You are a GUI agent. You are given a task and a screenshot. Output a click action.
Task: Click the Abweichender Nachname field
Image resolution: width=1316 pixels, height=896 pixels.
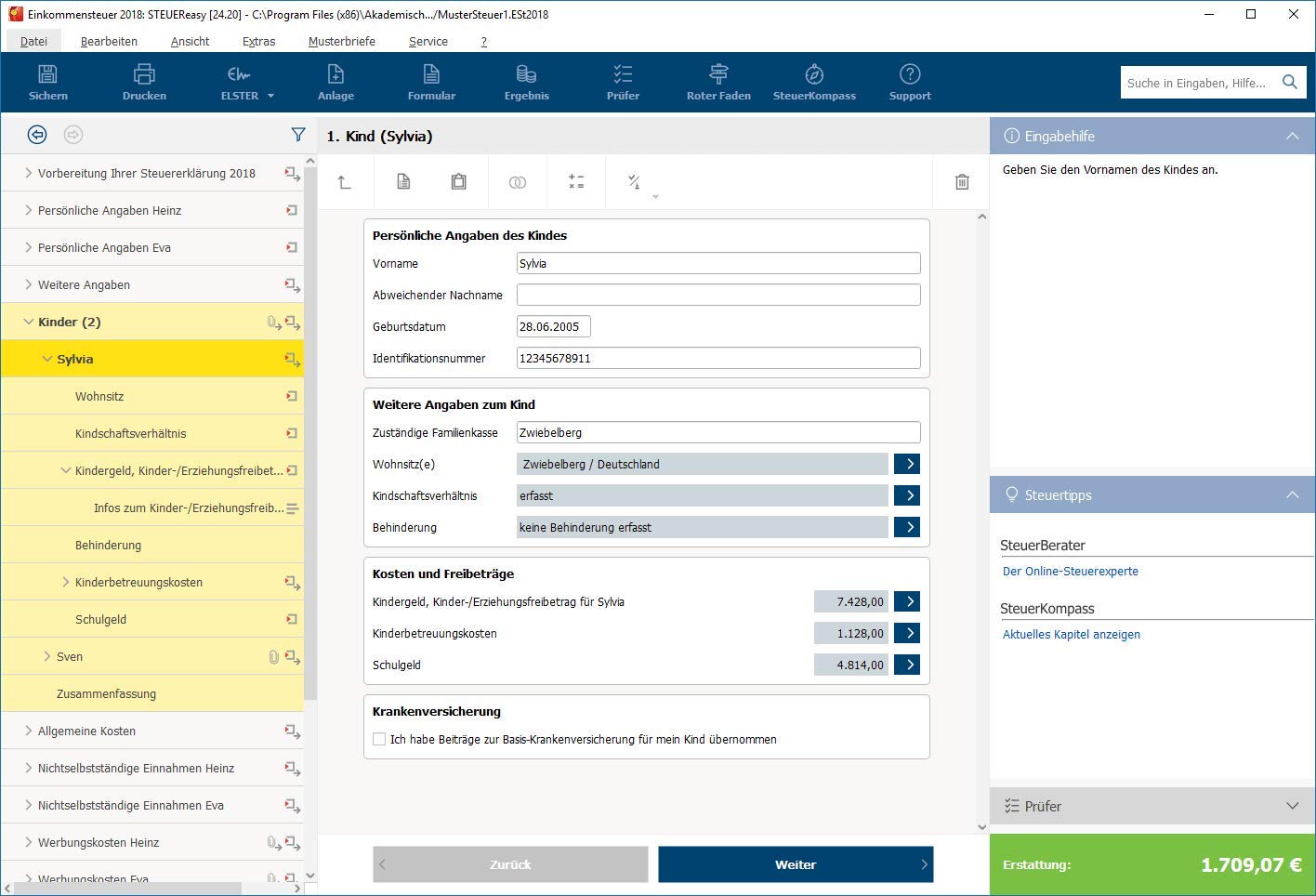(x=718, y=295)
